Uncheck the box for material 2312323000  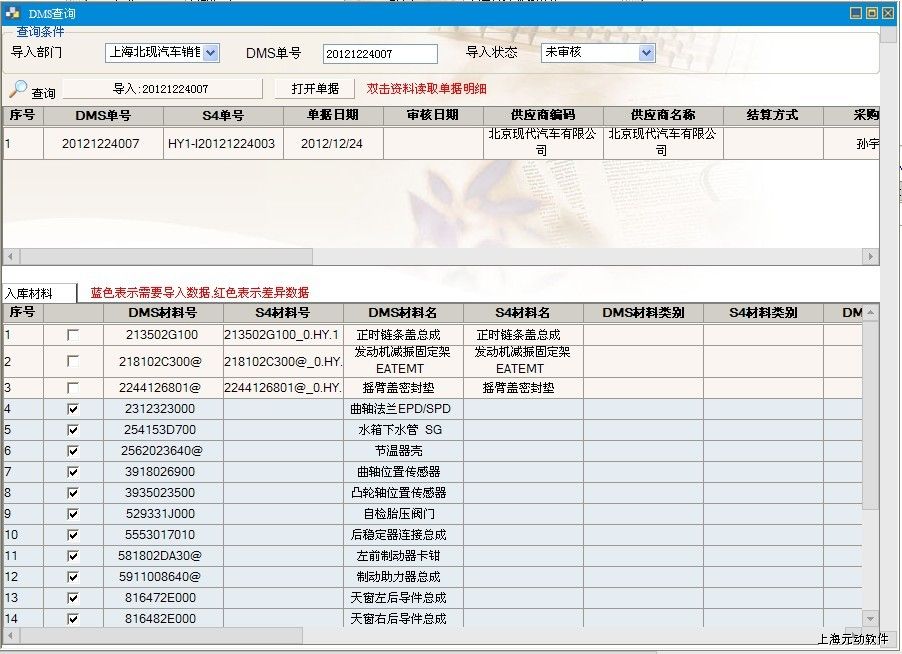pos(73,409)
